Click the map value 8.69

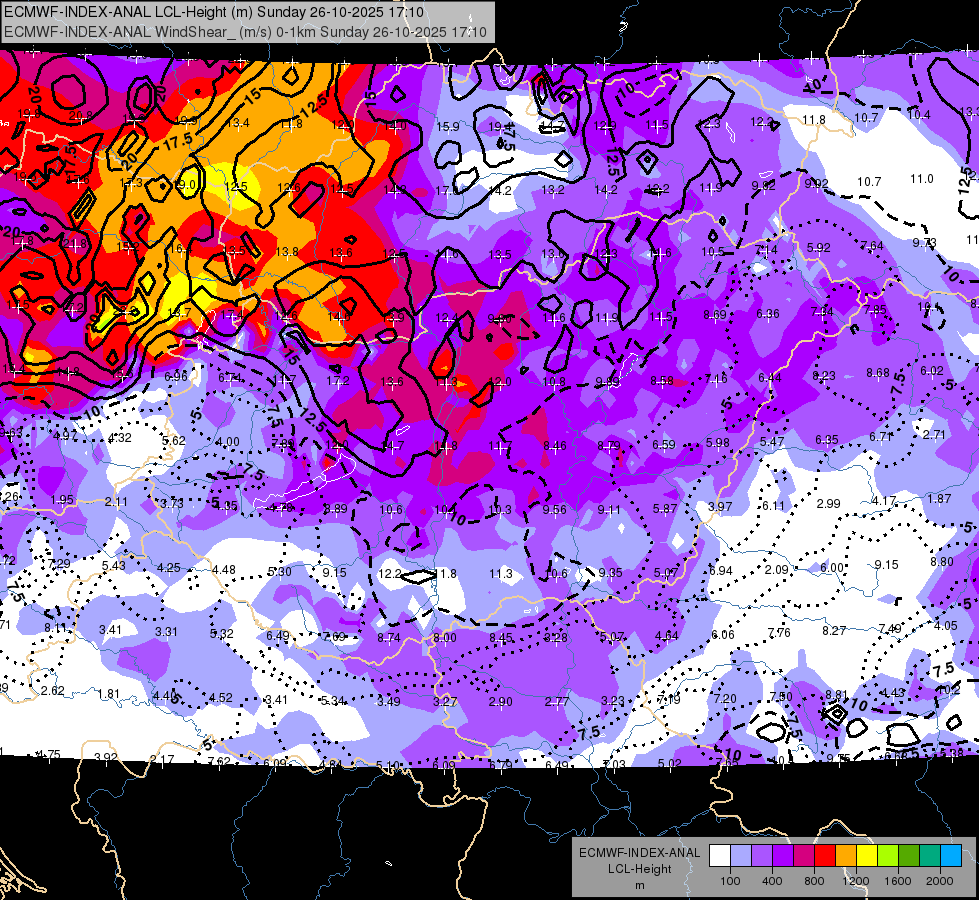715,315
